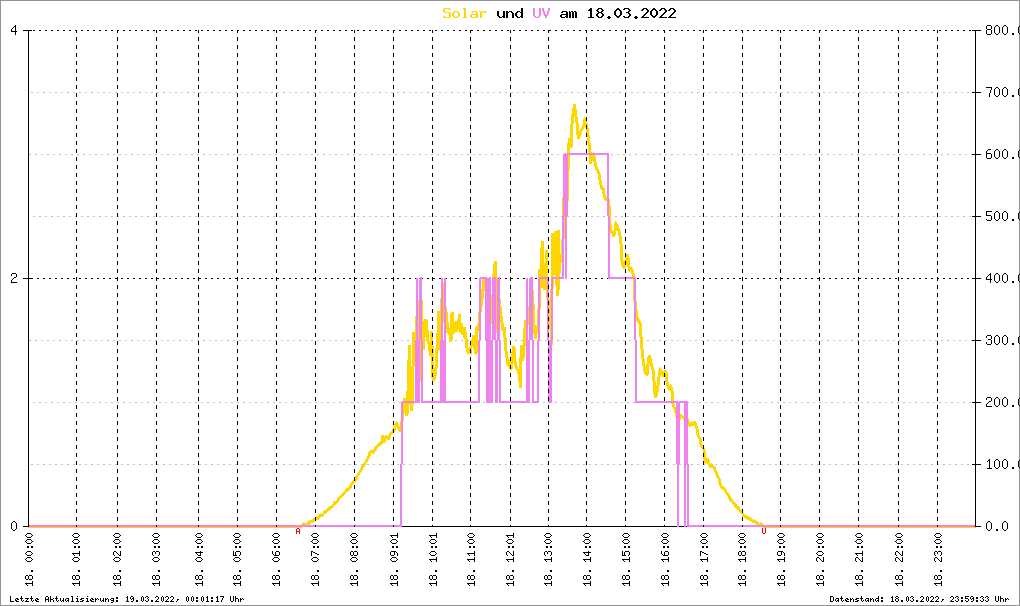Click the time label '18. 13:00'
This screenshot has width=1020, height=606.
(548, 560)
